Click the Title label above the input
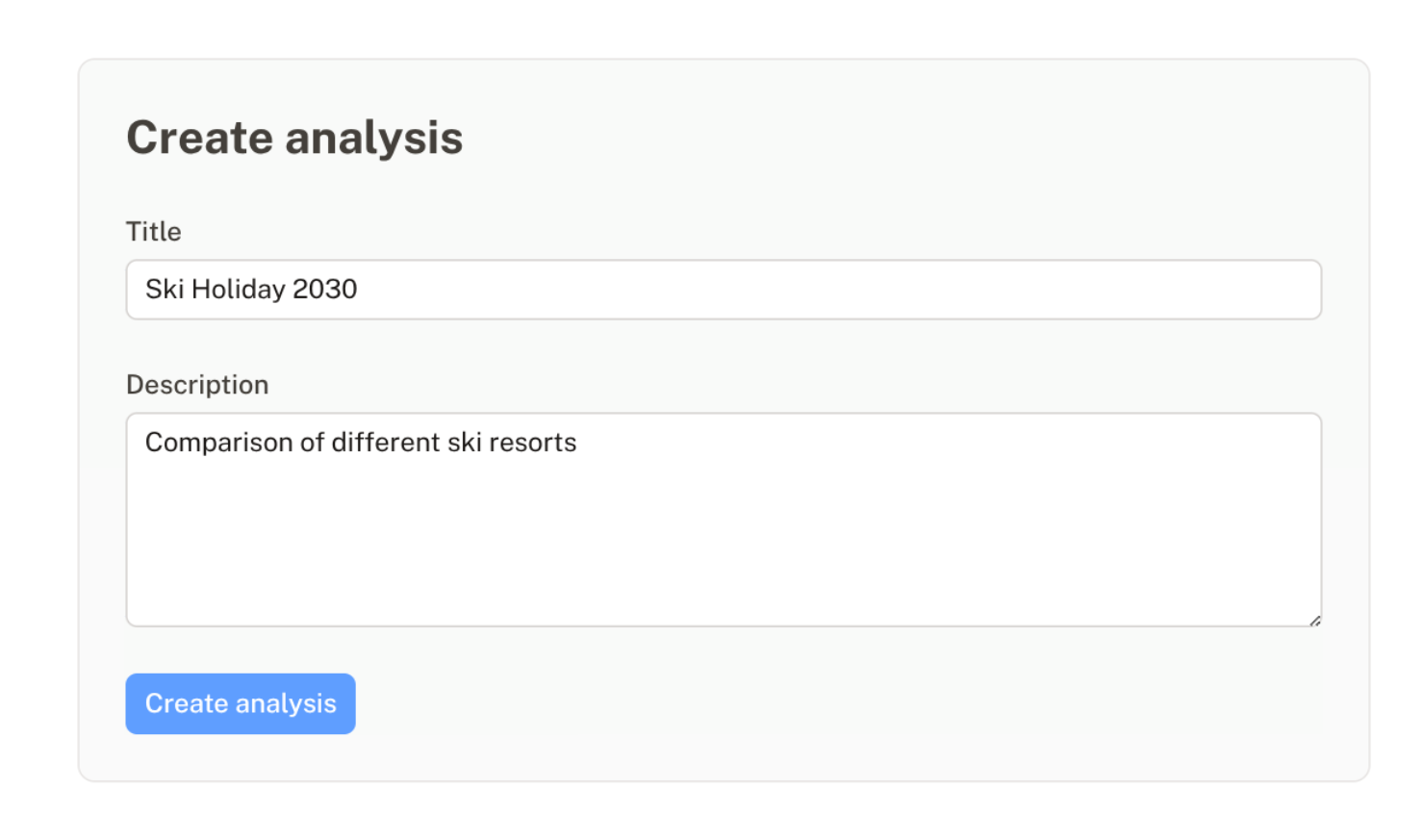1425x840 pixels. (152, 231)
